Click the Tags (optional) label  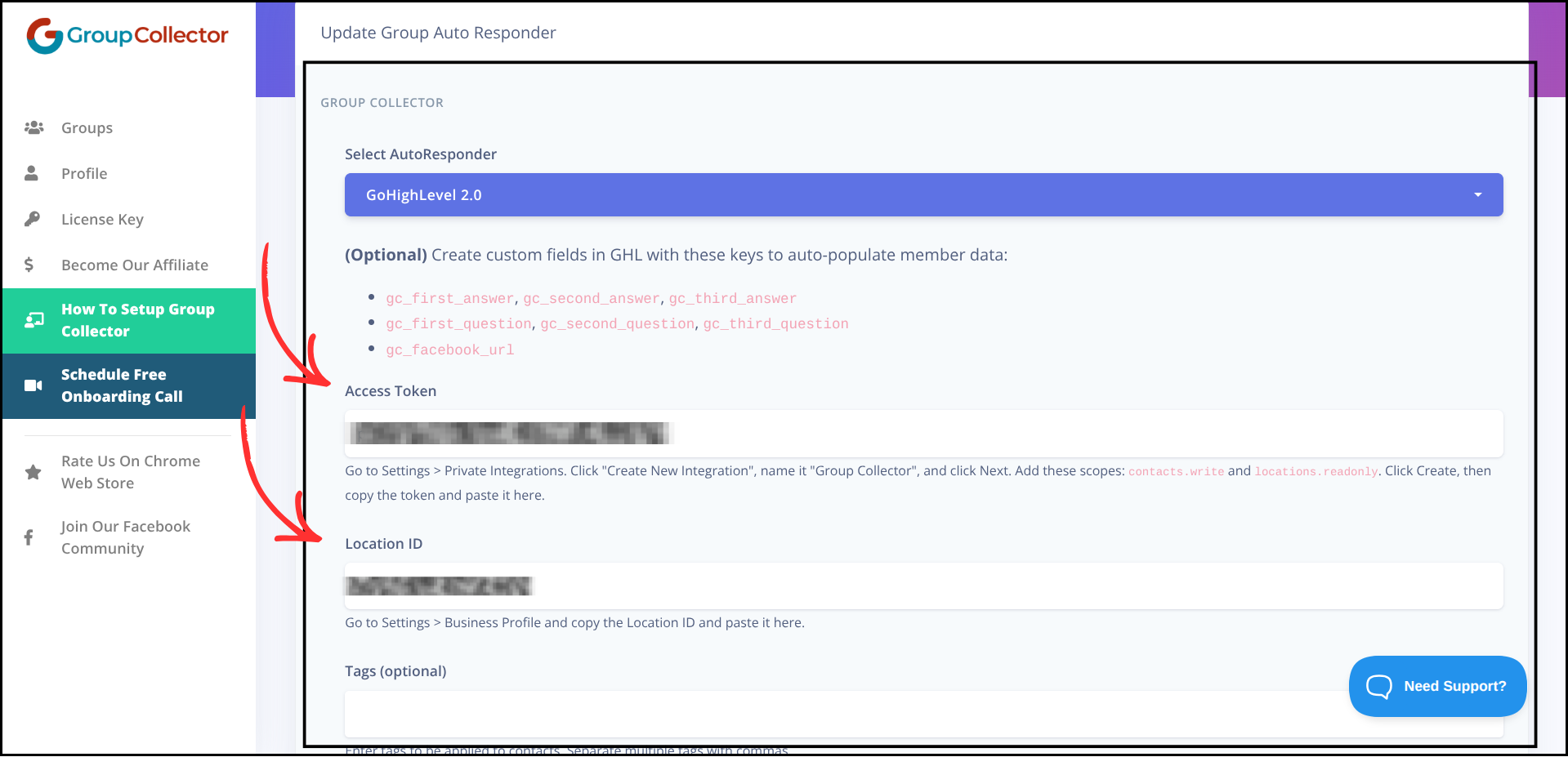point(395,671)
